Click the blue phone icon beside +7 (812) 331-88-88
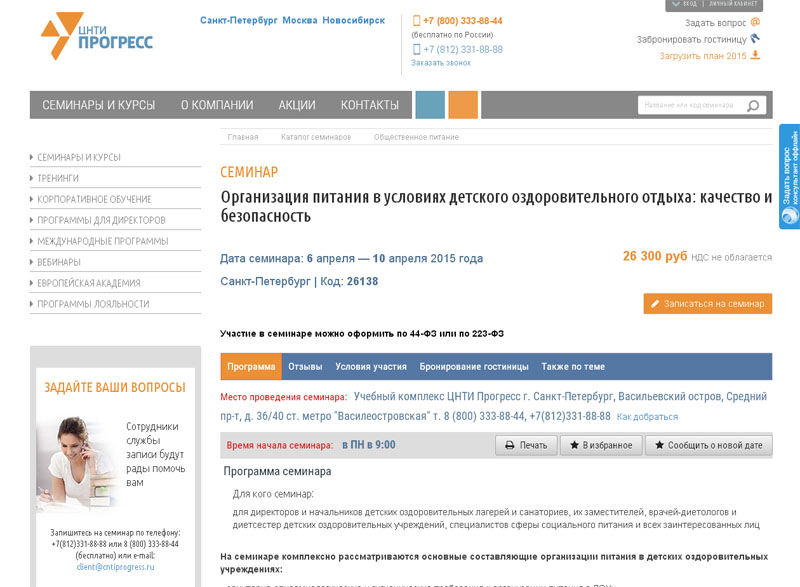800x587 pixels. [x=416, y=49]
